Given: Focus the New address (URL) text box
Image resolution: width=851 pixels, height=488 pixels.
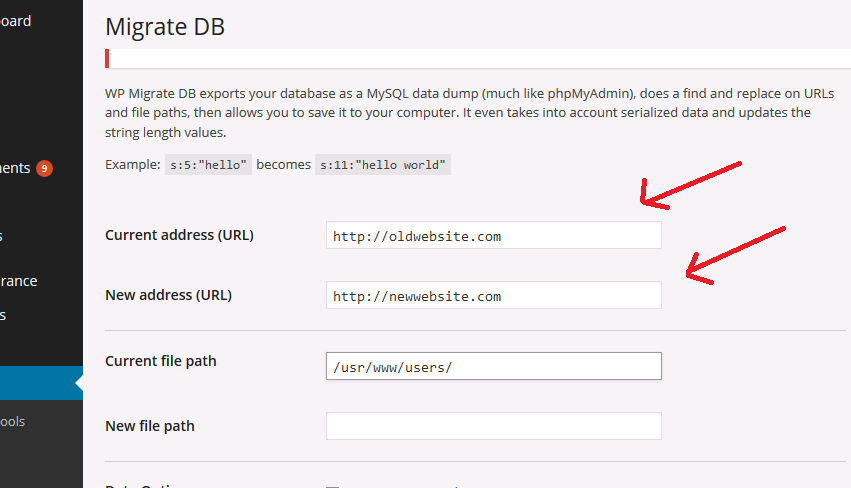Looking at the screenshot, I should 493,296.
